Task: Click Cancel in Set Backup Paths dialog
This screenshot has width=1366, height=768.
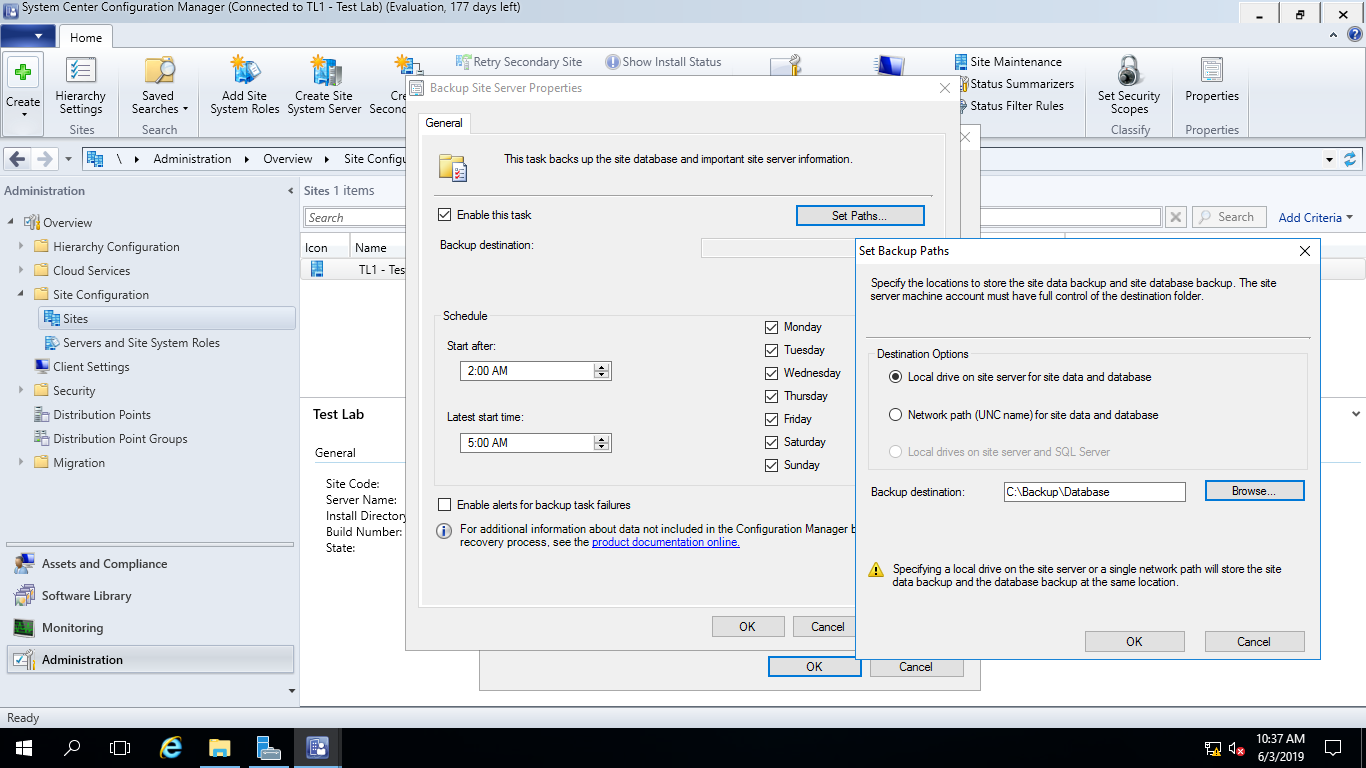Action: [1254, 642]
